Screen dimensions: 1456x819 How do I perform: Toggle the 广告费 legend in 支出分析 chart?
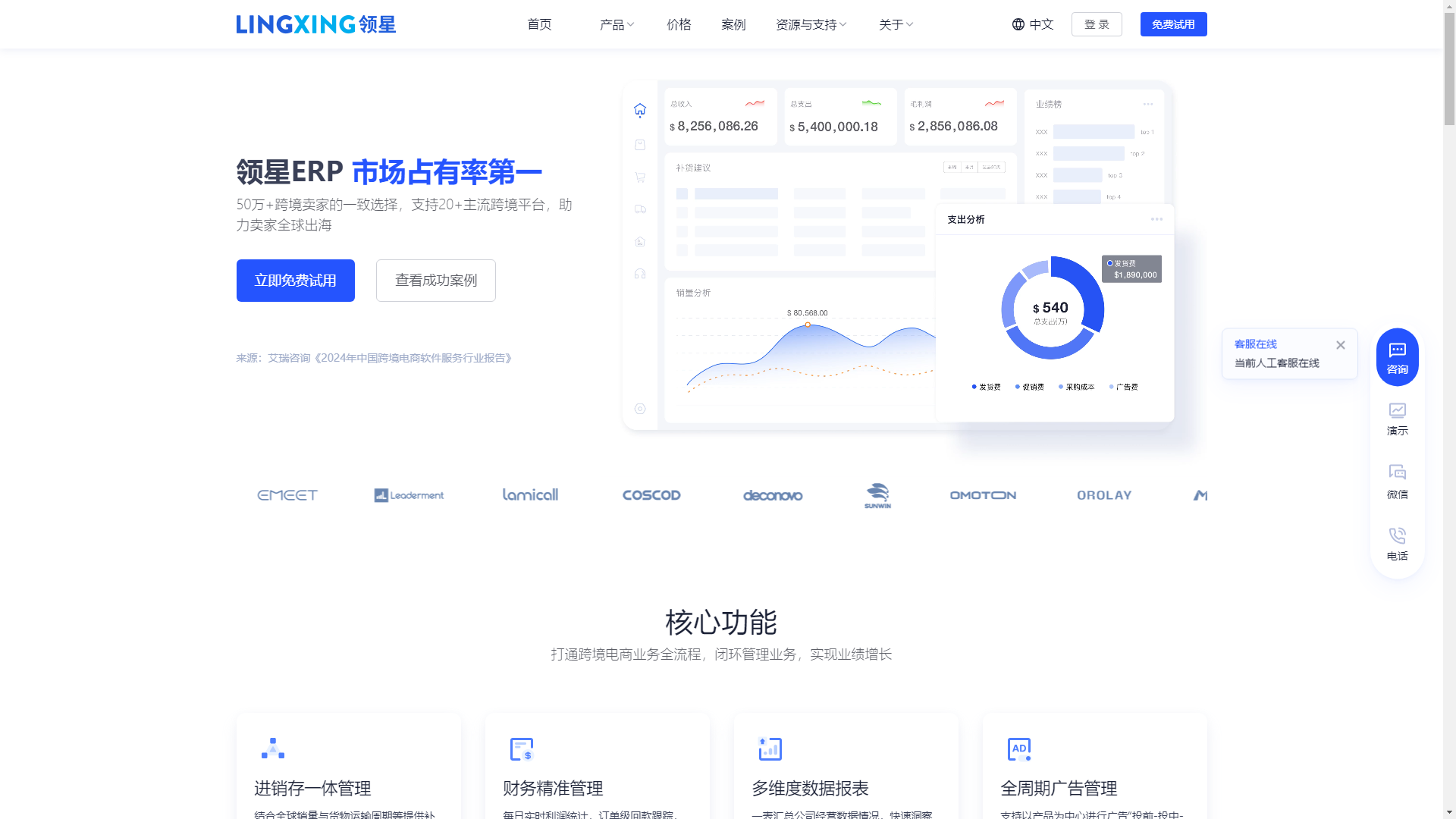pos(1125,386)
